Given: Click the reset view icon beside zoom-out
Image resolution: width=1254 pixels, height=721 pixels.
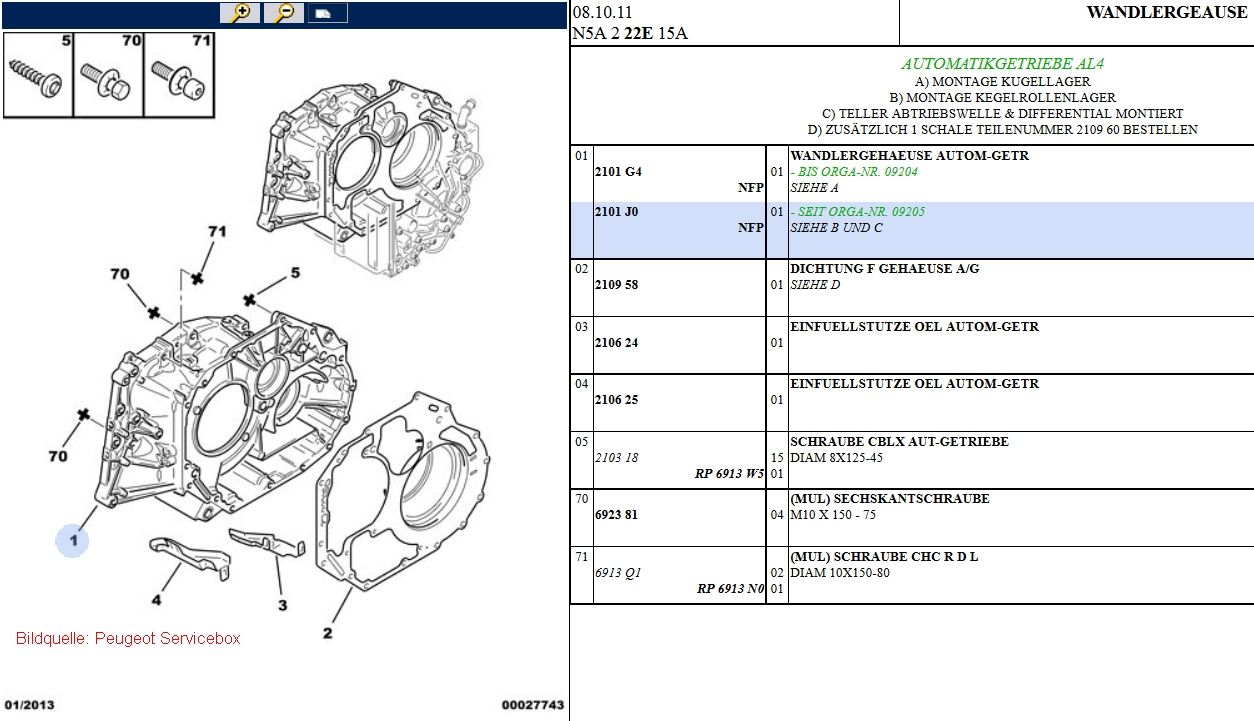Looking at the screenshot, I should tap(328, 13).
